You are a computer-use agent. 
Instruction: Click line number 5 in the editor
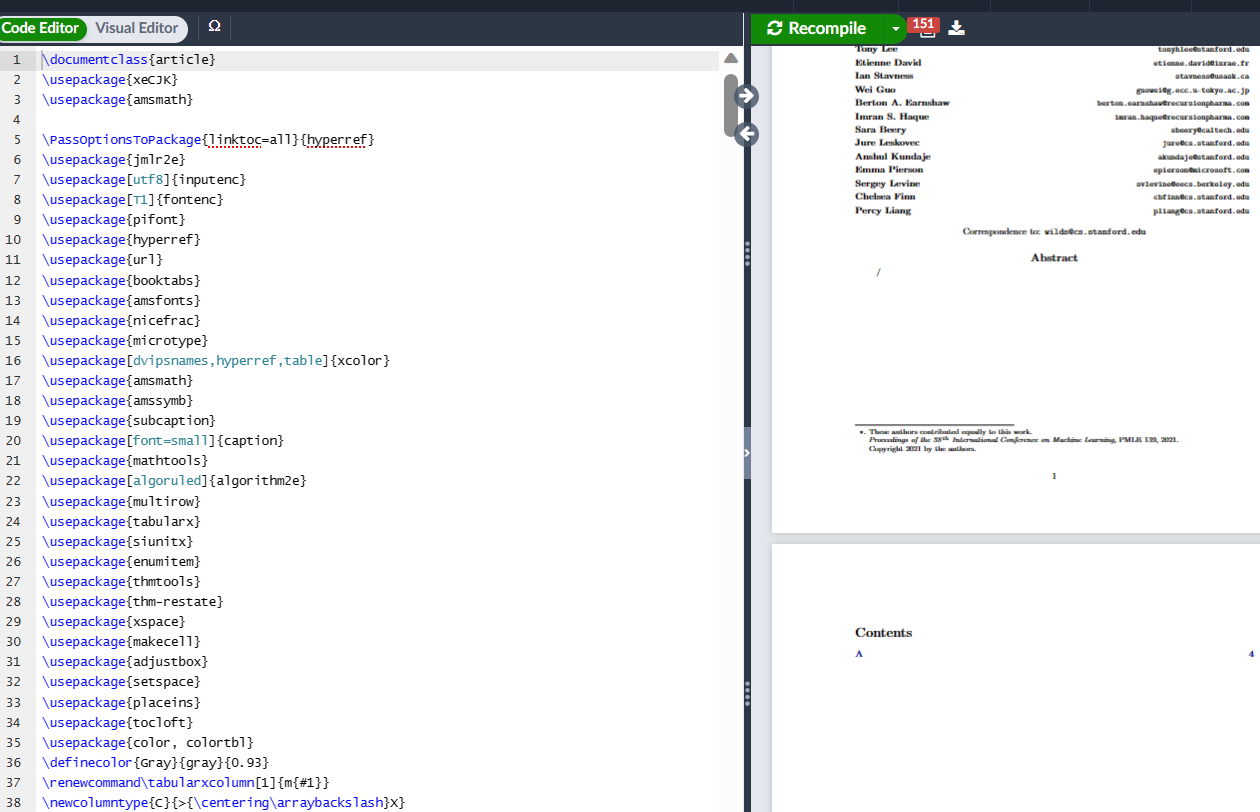(x=17, y=139)
